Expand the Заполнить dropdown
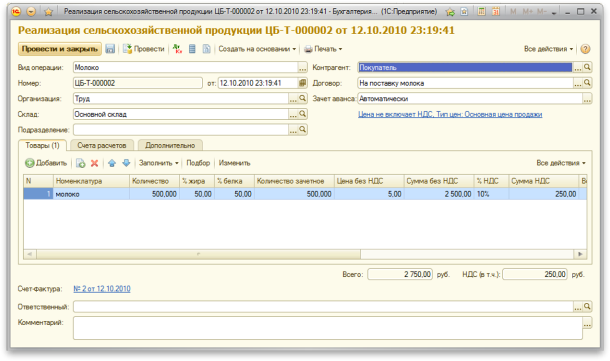 [159, 163]
